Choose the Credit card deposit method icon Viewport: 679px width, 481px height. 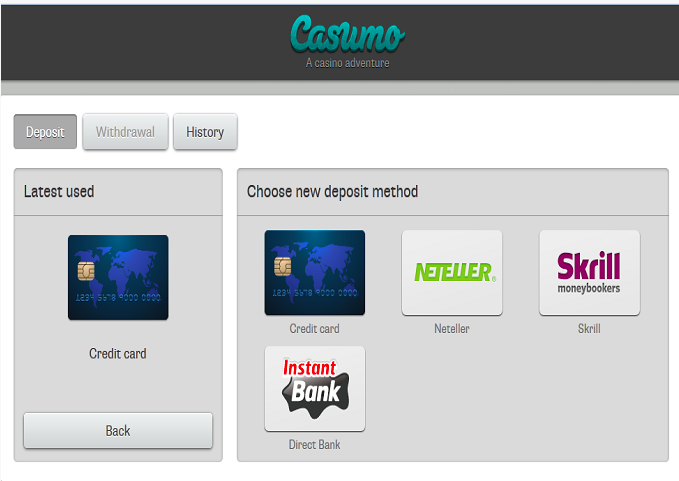[x=315, y=272]
